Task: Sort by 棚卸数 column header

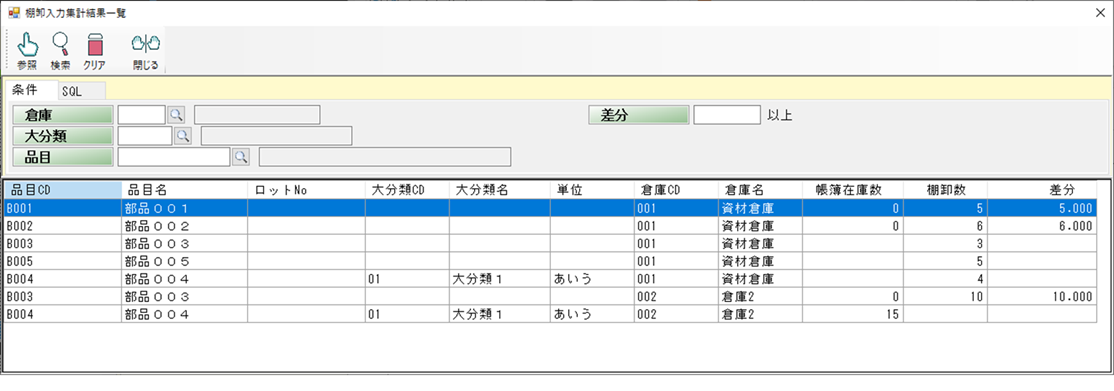Action: pyautogui.click(x=945, y=190)
